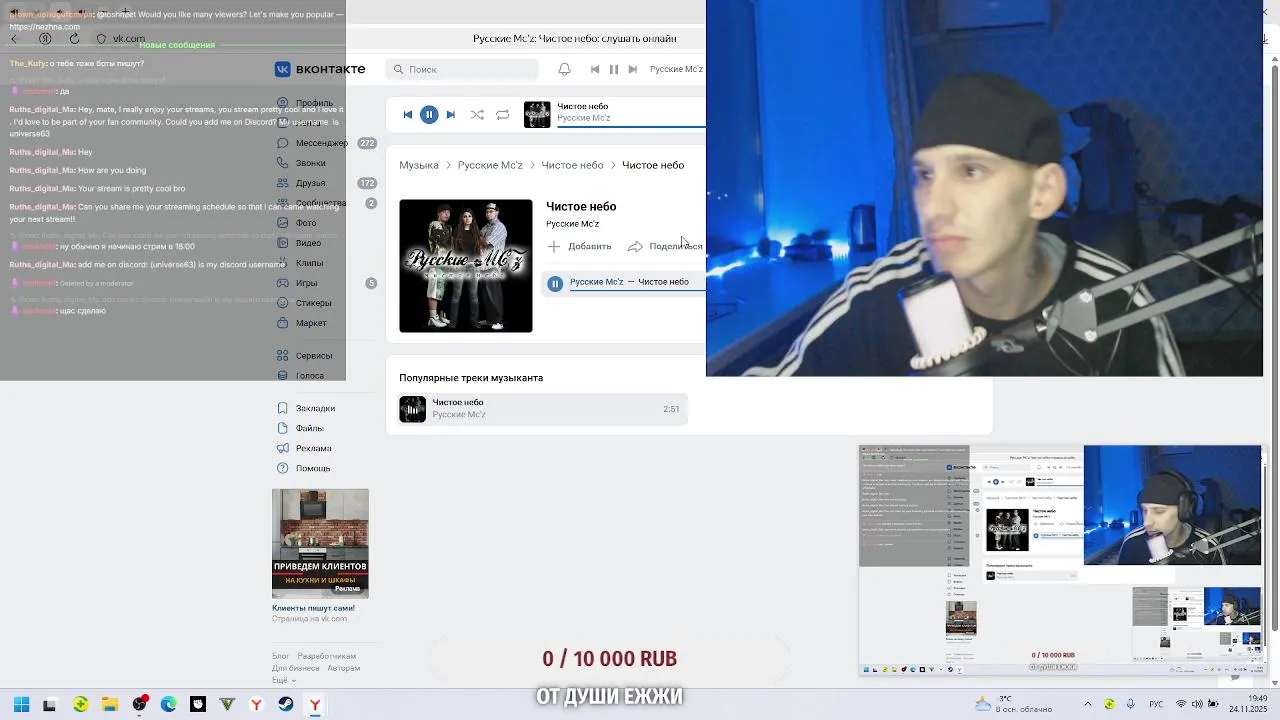Pause the round blue player button
This screenshot has height=720, width=1280.
pos(429,114)
